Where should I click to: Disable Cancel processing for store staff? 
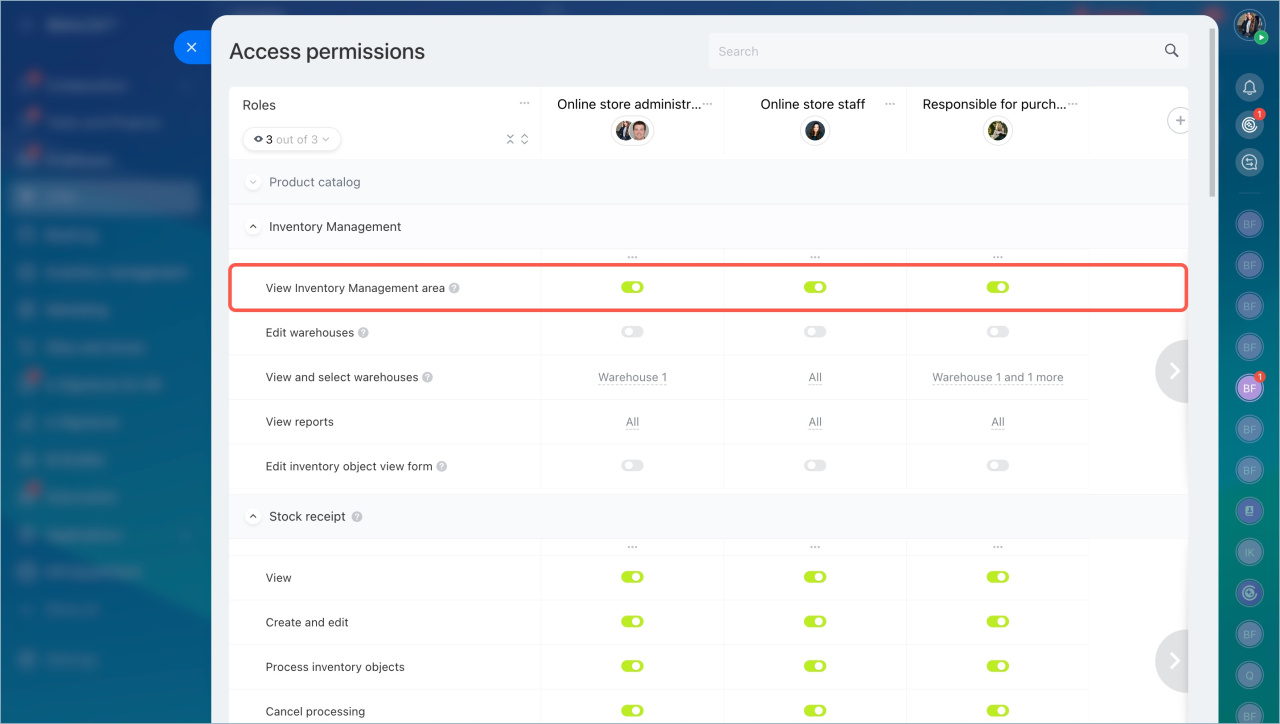(815, 711)
